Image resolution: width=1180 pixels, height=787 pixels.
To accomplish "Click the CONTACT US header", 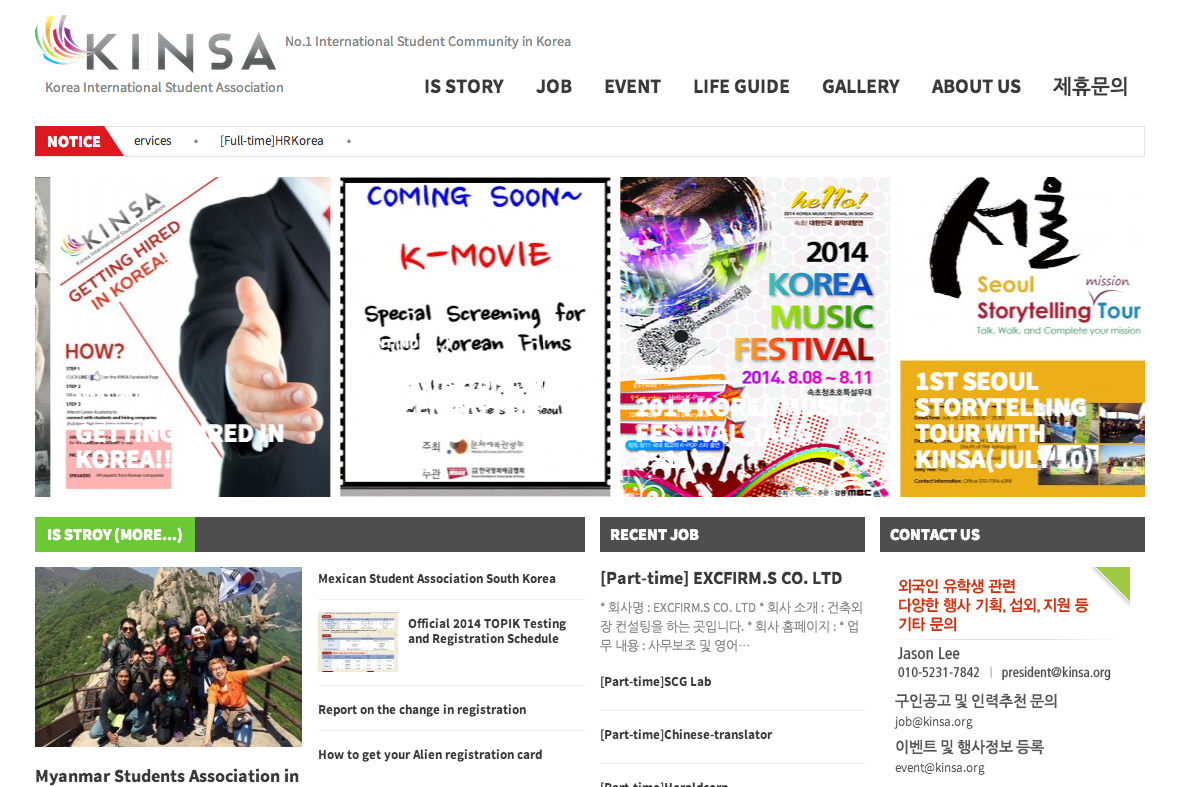I will 1012,535.
